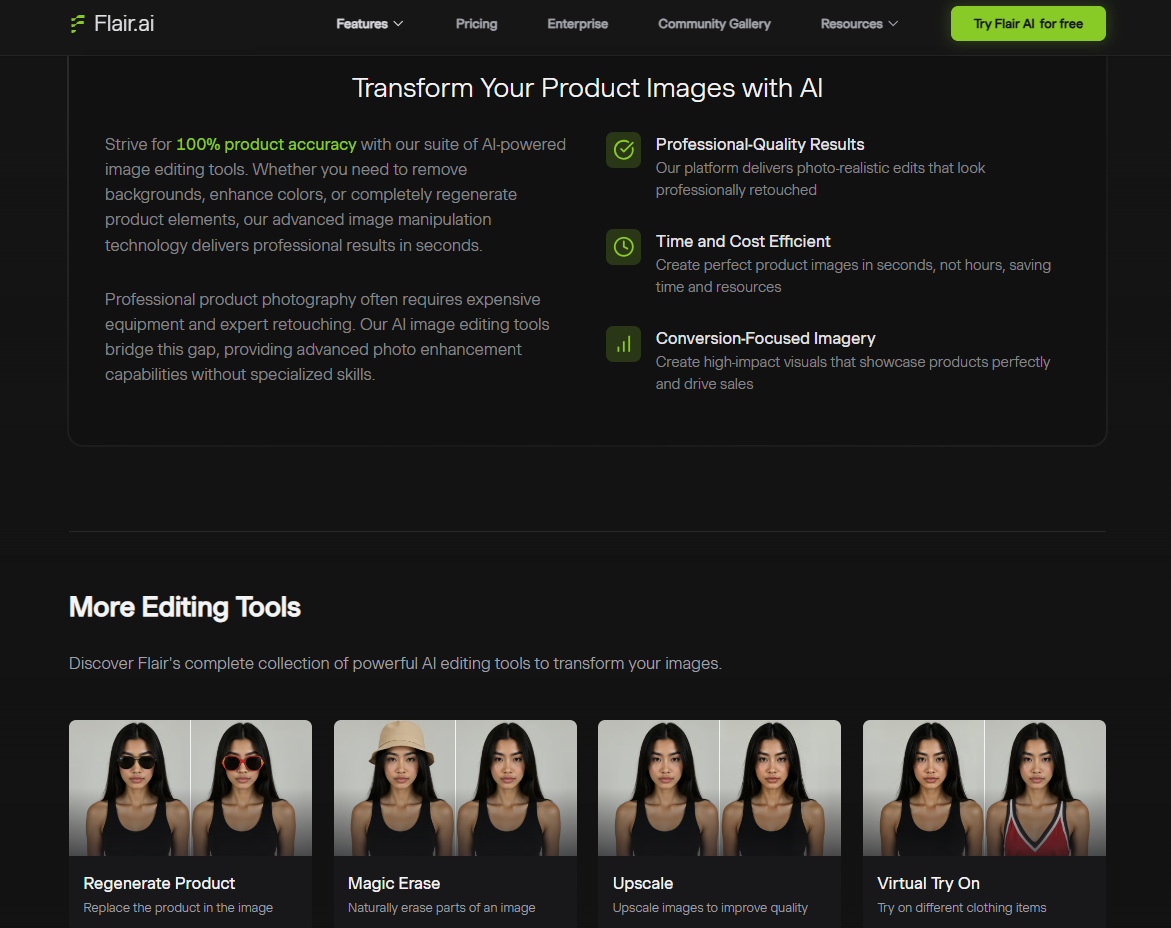Click the Magic Erase card title
This screenshot has width=1171, height=928.
[x=394, y=883]
